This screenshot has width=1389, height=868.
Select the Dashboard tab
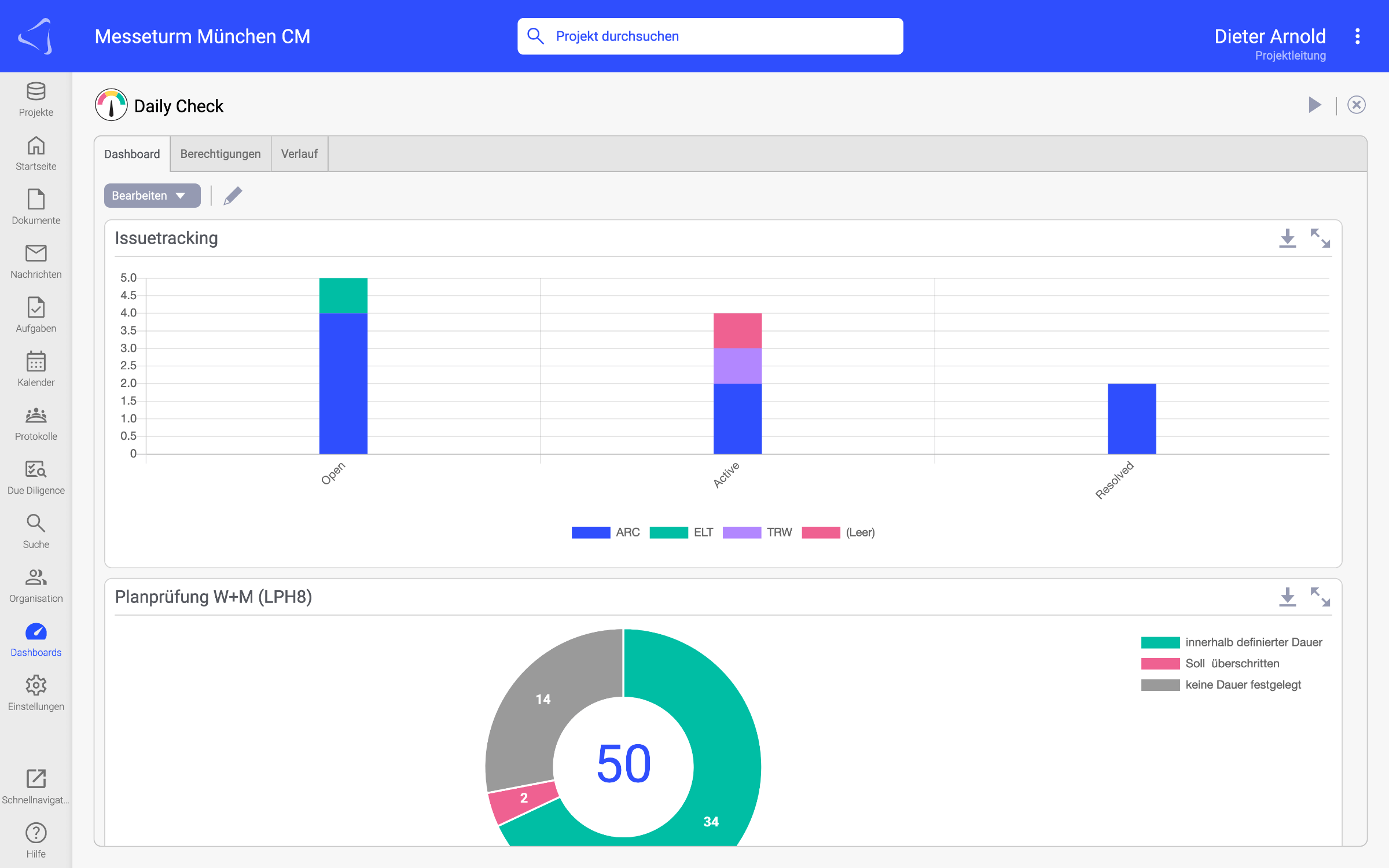132,154
